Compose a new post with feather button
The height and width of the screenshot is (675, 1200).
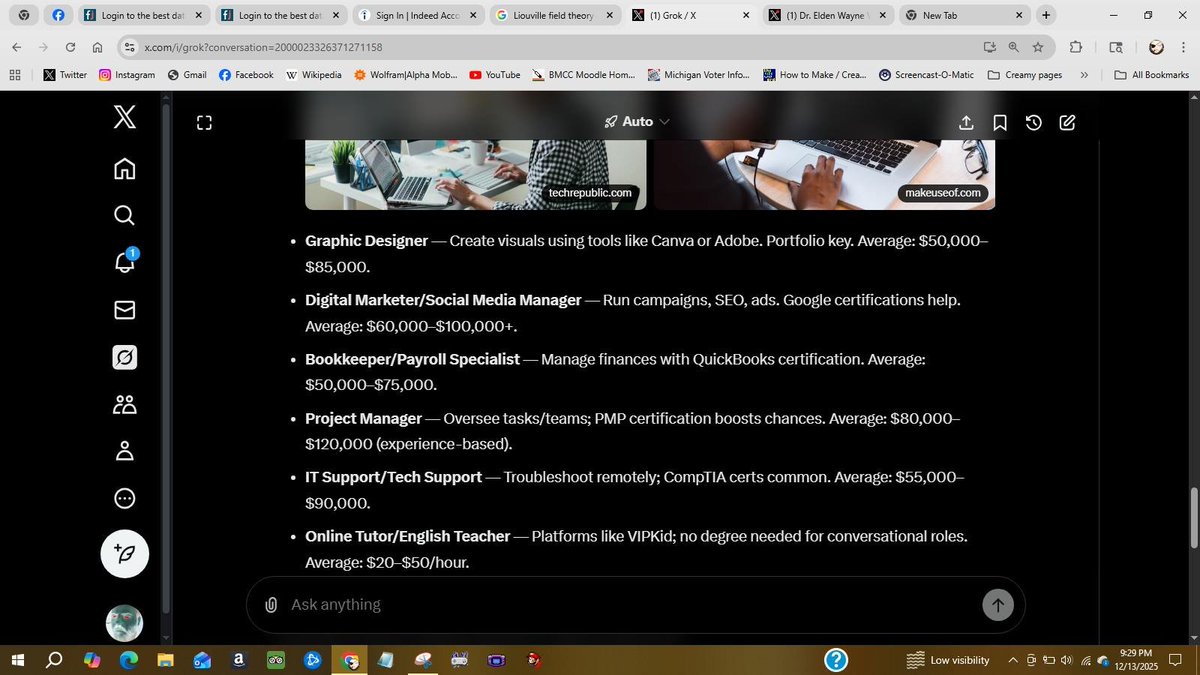click(125, 553)
